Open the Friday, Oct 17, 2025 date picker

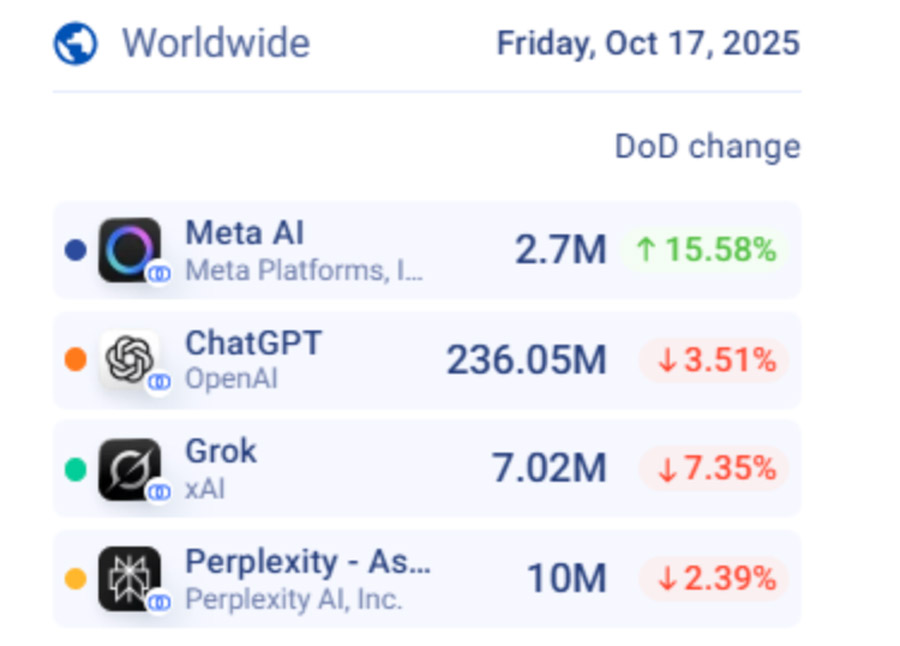pyautogui.click(x=648, y=43)
